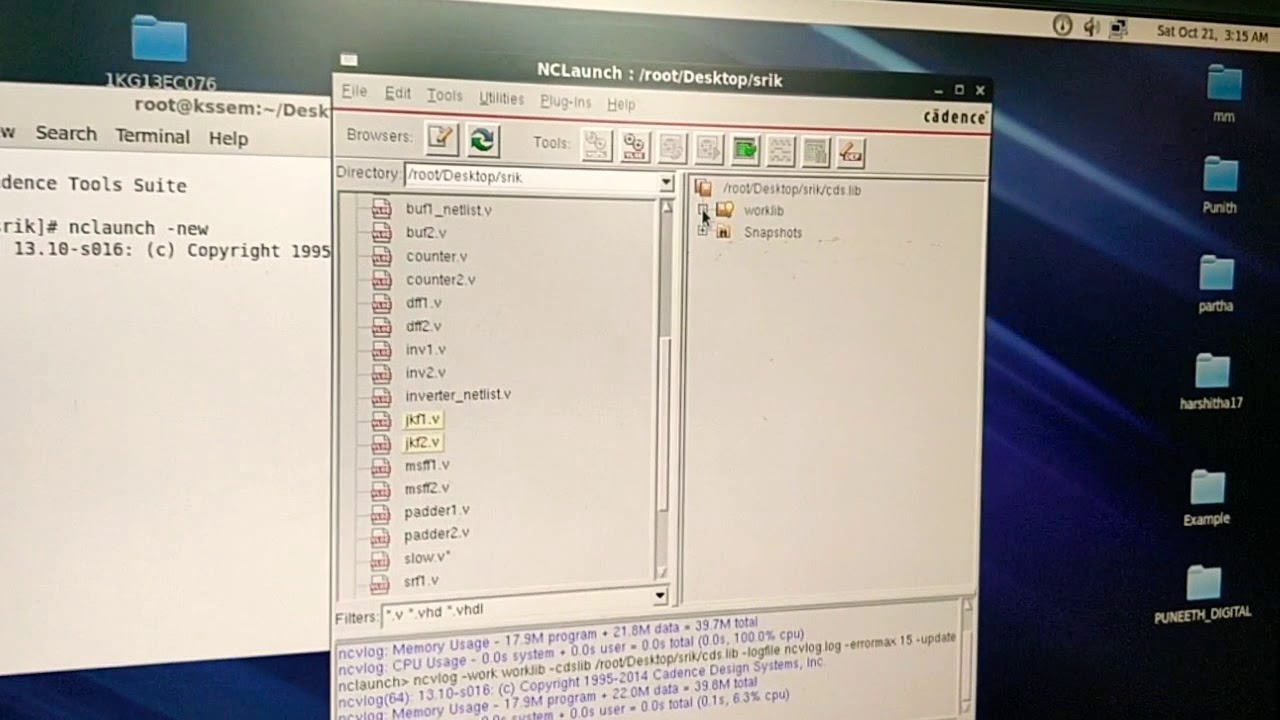
Task: Click the cds.lib library icon in right pane
Action: [704, 188]
